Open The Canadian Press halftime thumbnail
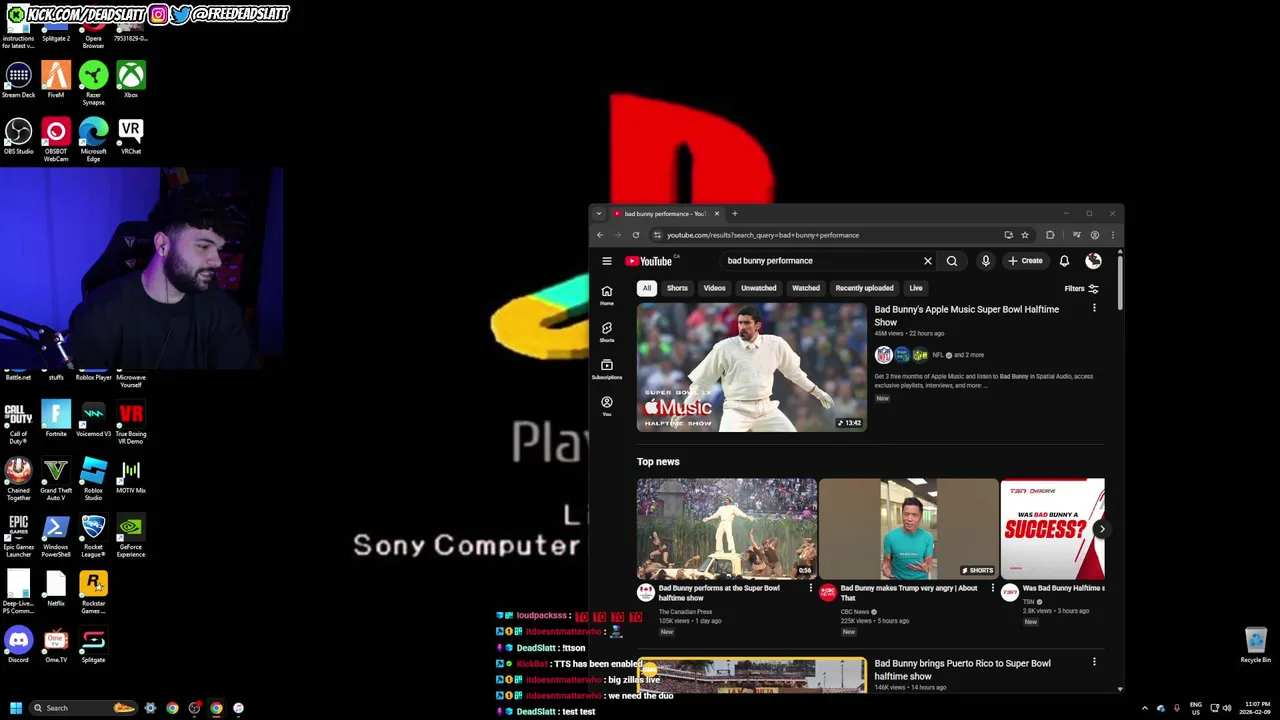 [727, 529]
